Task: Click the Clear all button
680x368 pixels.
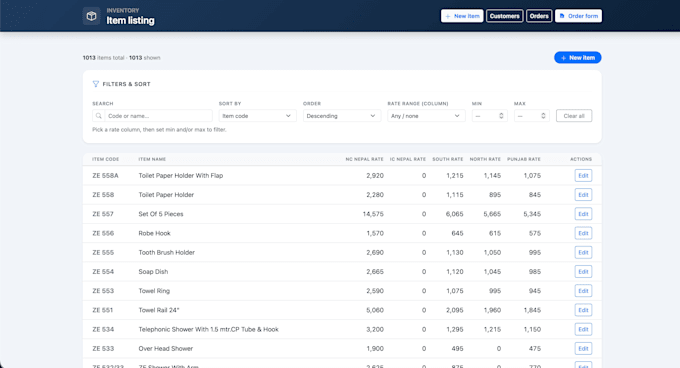Action: pyautogui.click(x=574, y=116)
